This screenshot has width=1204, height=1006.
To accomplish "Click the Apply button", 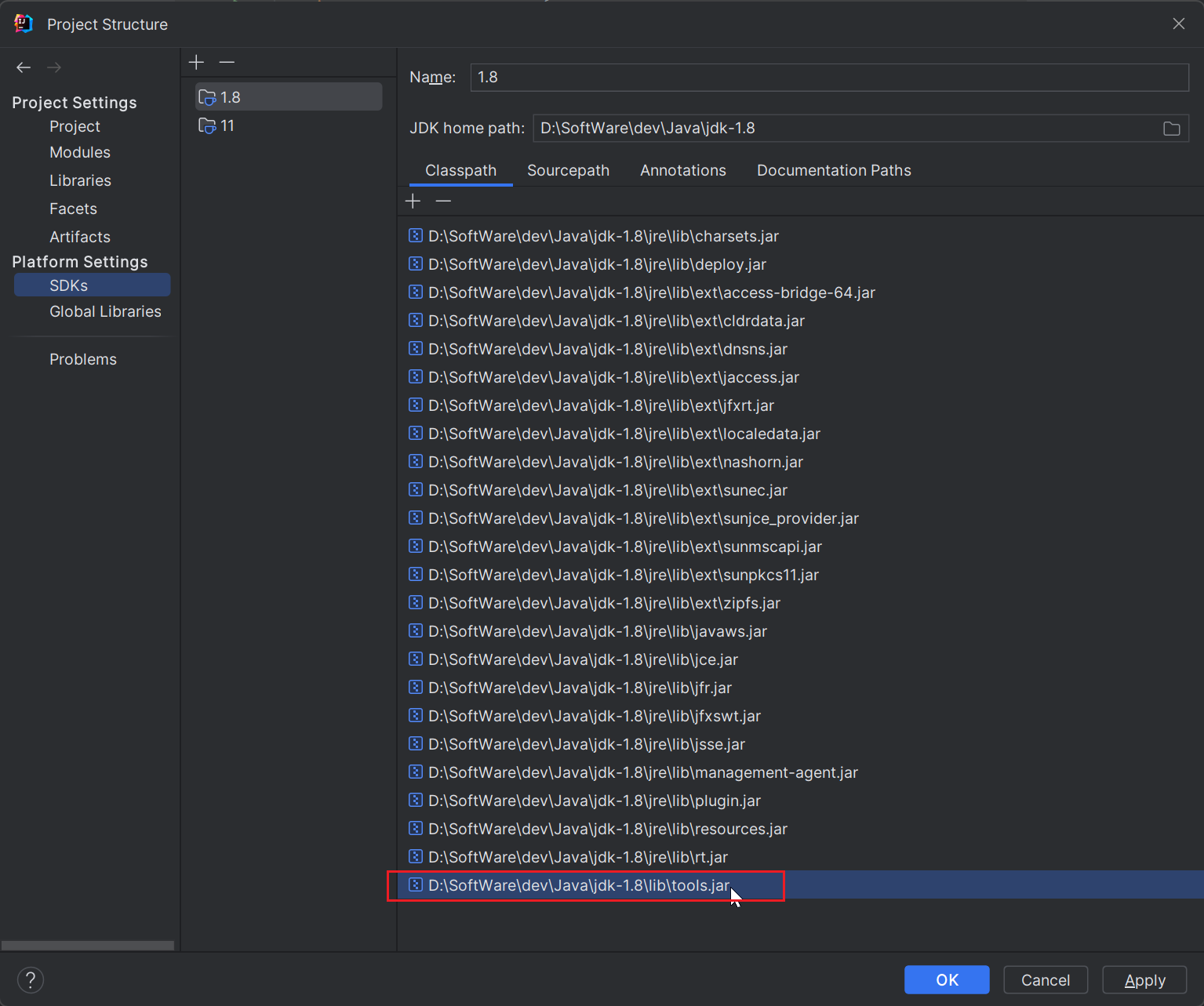I will (x=1144, y=980).
